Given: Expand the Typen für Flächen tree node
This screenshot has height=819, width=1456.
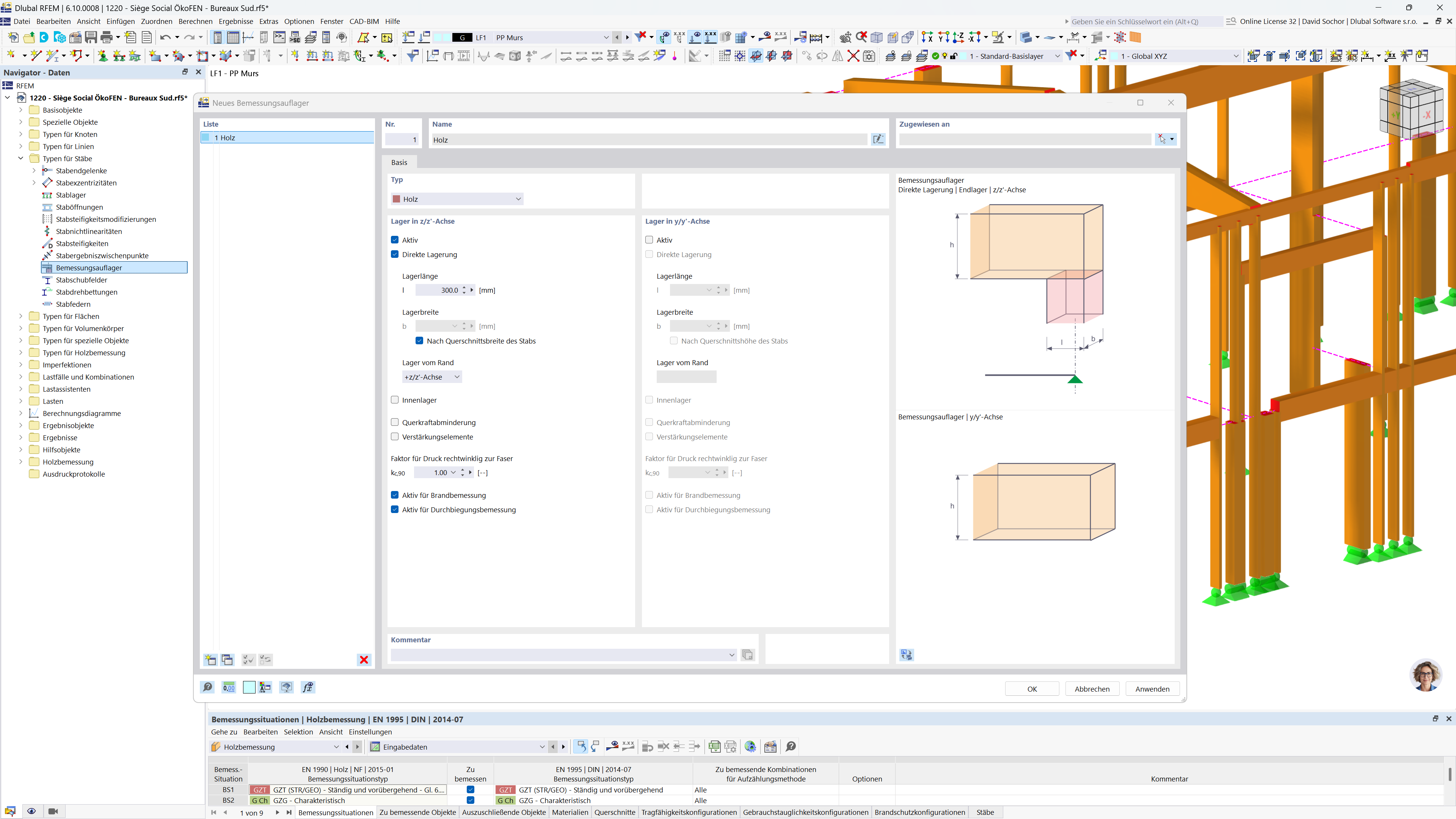Looking at the screenshot, I should (21, 316).
